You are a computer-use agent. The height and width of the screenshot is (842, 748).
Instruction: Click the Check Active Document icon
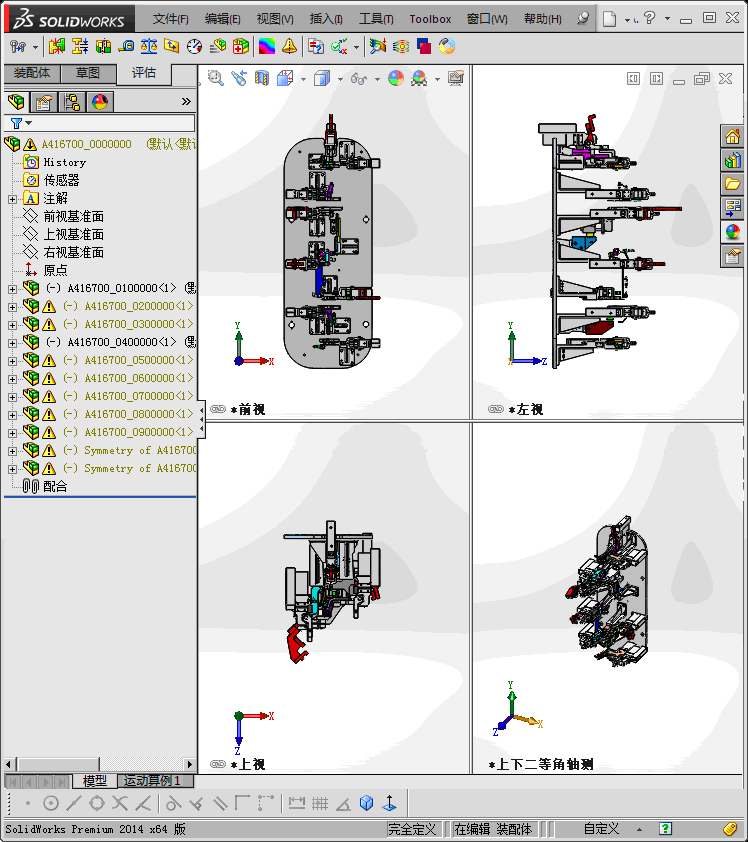pyautogui.click(x=339, y=47)
